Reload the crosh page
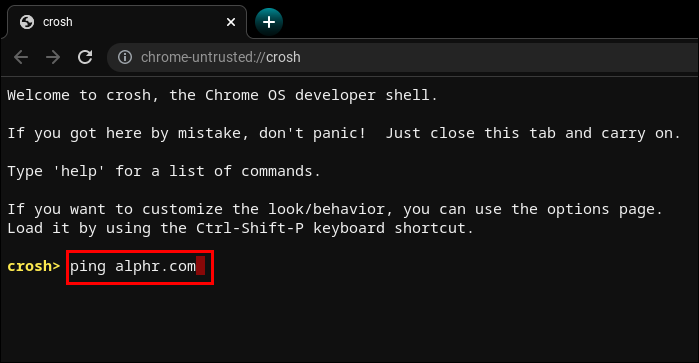 coord(85,57)
